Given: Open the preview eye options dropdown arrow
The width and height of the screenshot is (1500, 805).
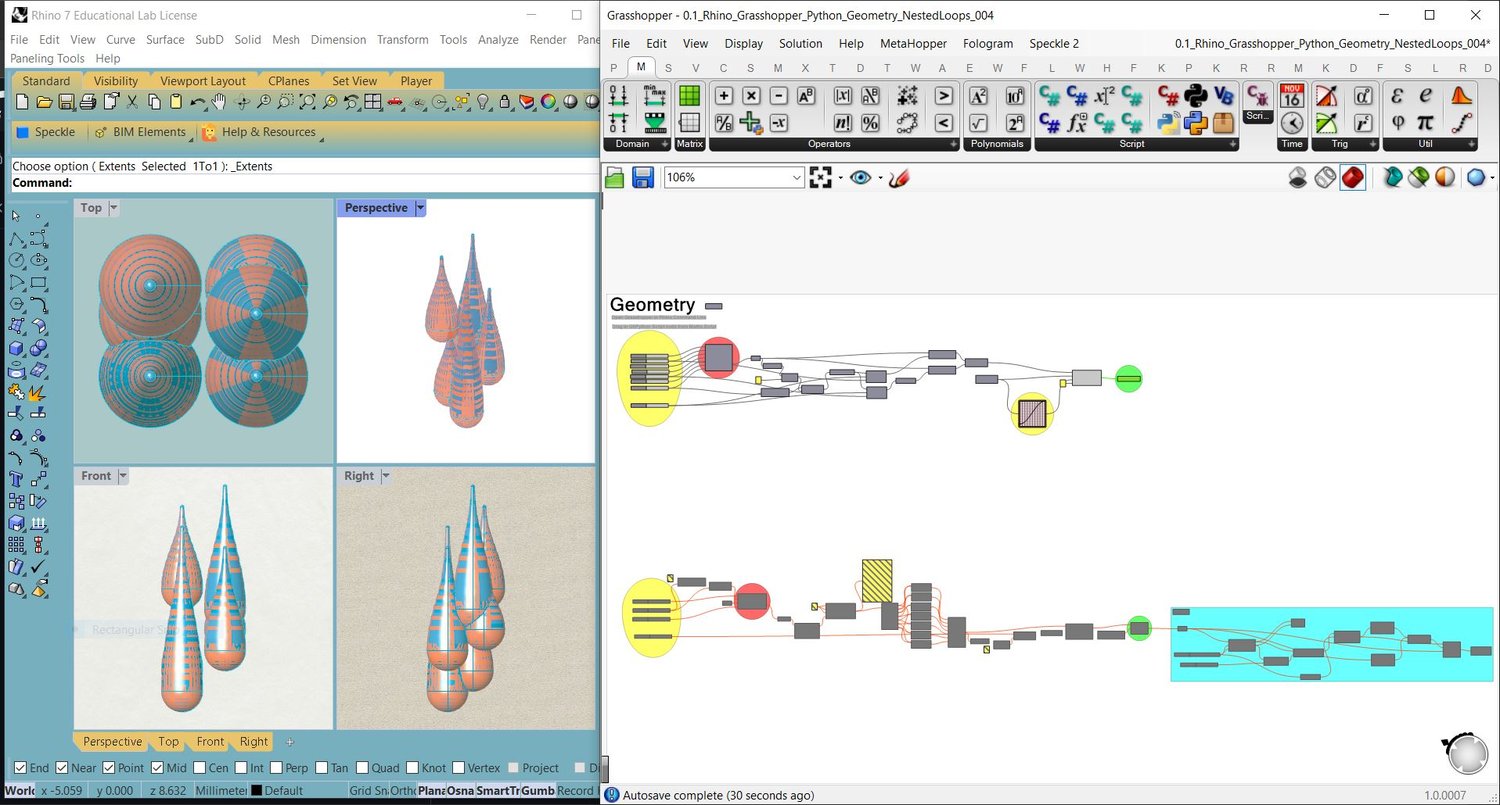Looking at the screenshot, I should pos(880,178).
